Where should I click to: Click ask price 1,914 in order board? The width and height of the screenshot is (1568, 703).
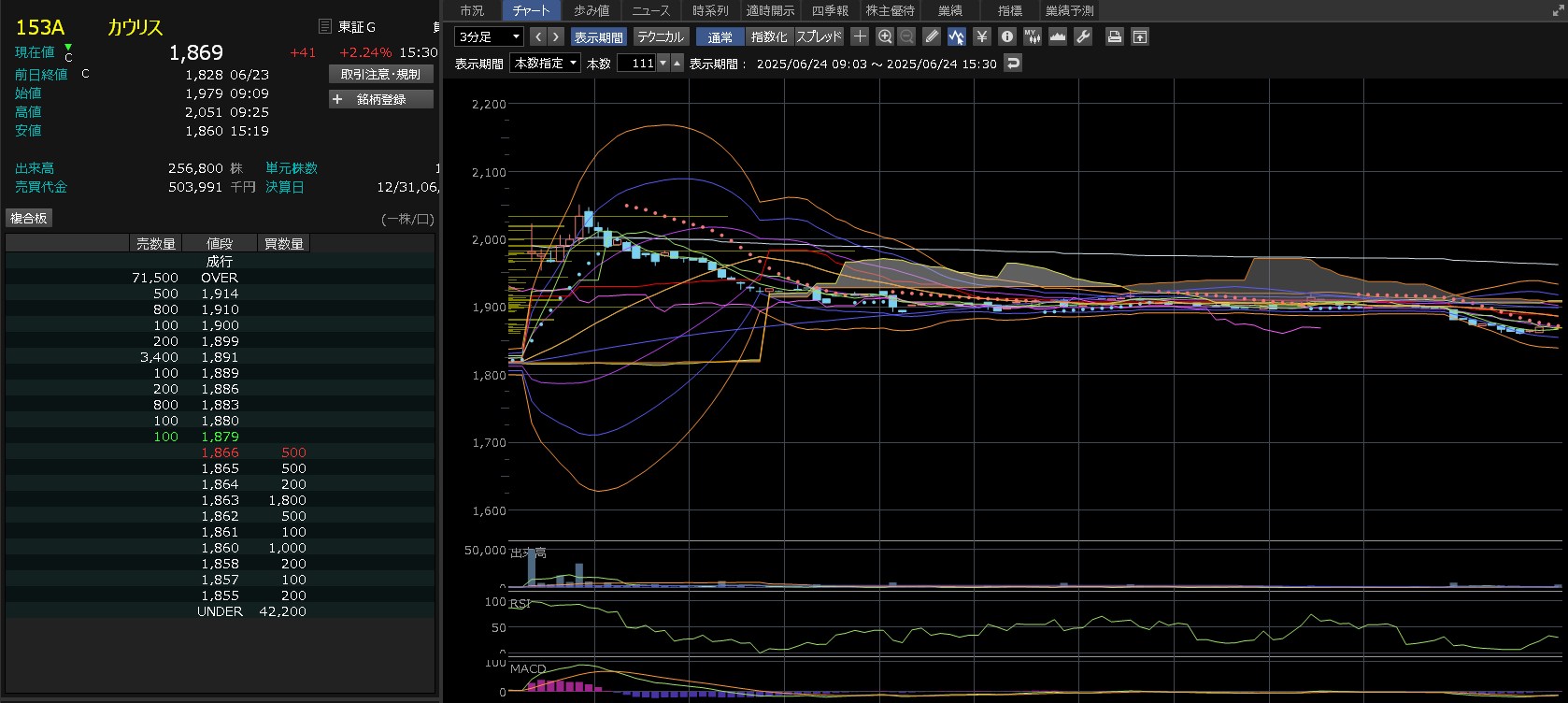tap(220, 294)
